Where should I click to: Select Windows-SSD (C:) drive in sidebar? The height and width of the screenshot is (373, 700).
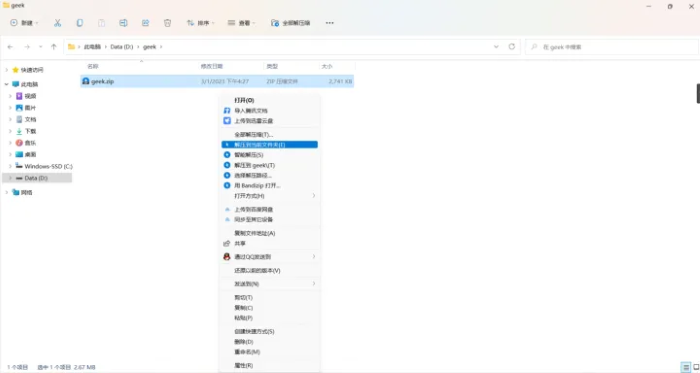[x=48, y=166]
